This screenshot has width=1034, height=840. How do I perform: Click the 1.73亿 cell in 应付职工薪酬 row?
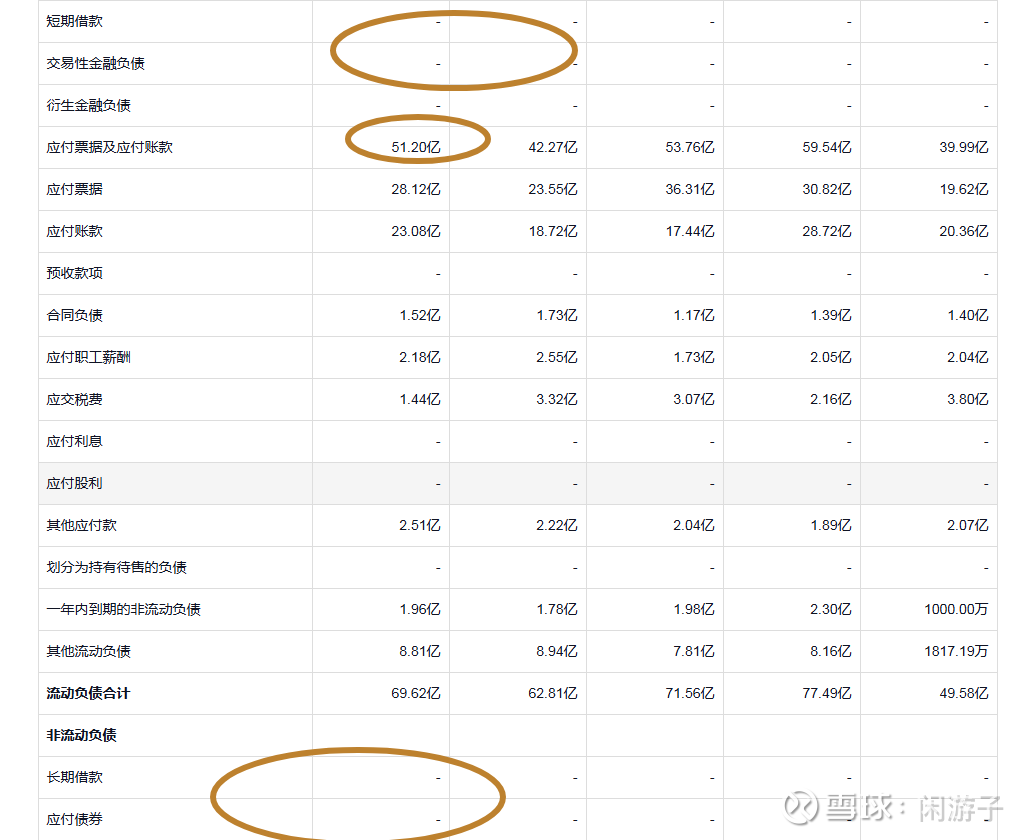694,357
